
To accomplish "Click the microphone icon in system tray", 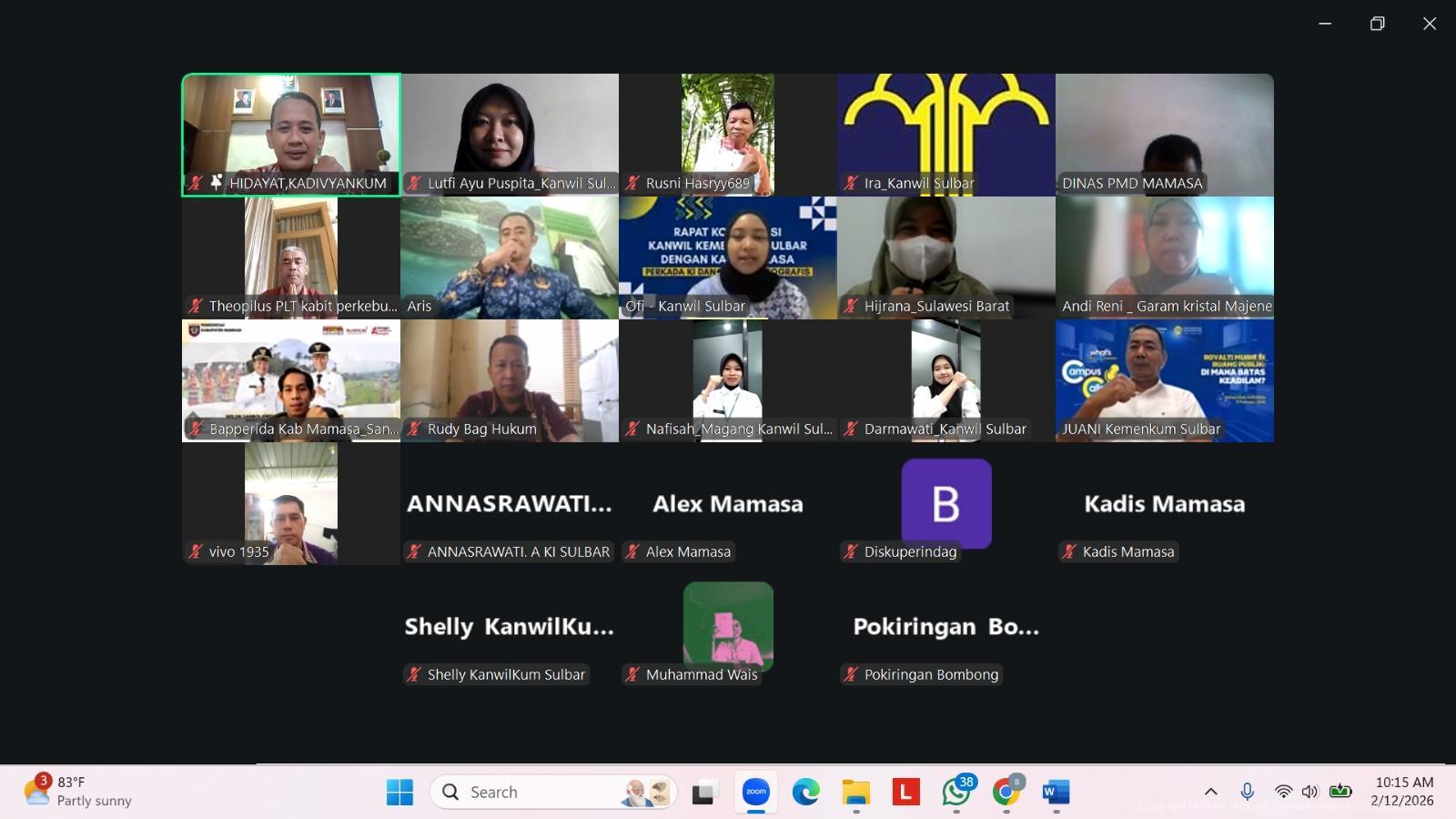I will 1247,792.
